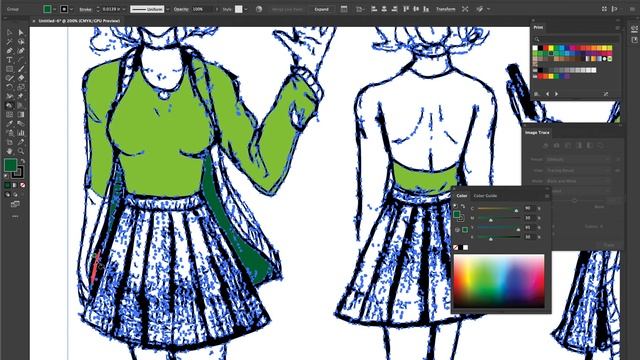This screenshot has height=360, width=640.
Task: Click Horizontal Align Center in control bar
Action: pyautogui.click(x=384, y=9)
